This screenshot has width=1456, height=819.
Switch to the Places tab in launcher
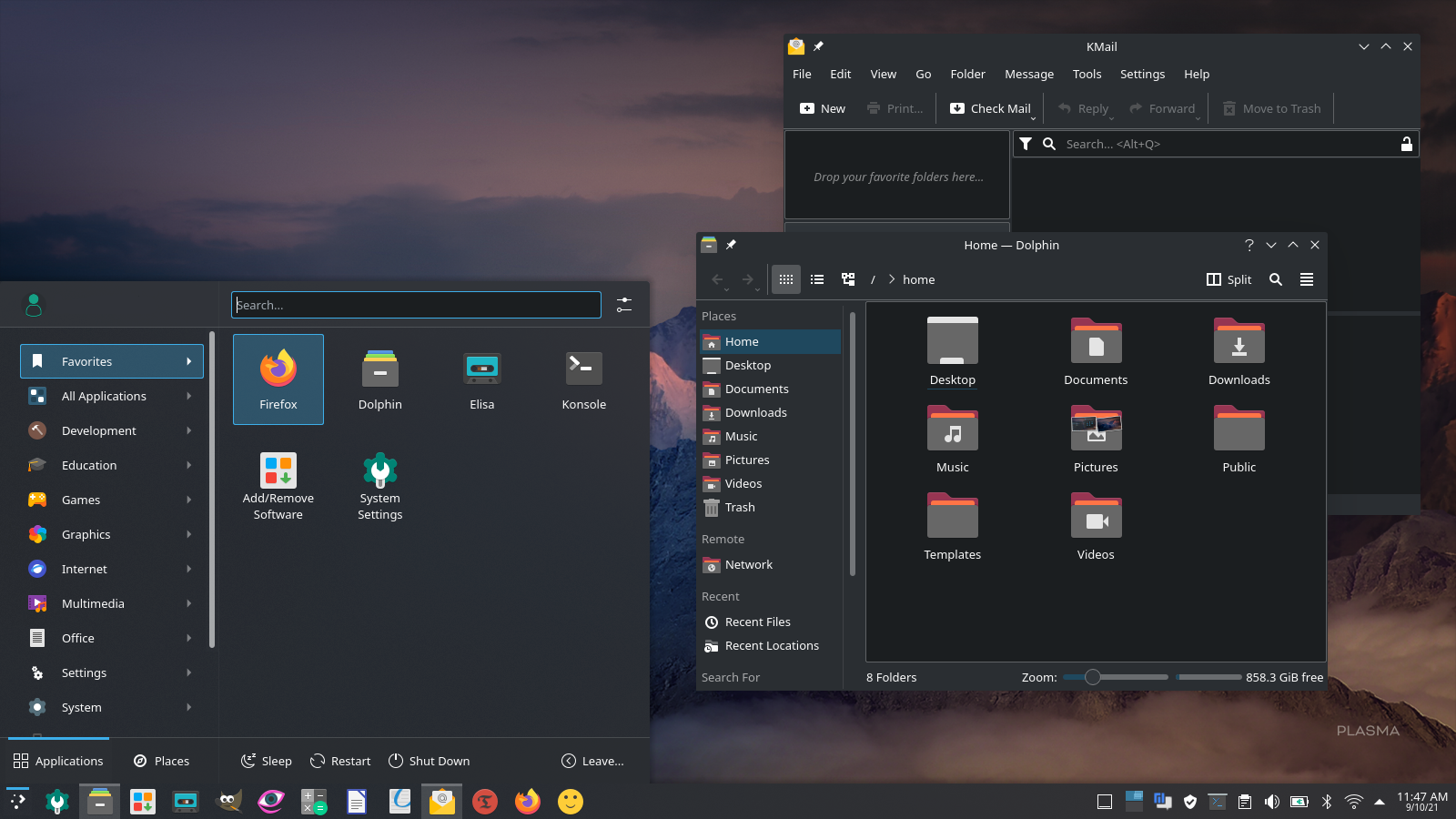161,761
